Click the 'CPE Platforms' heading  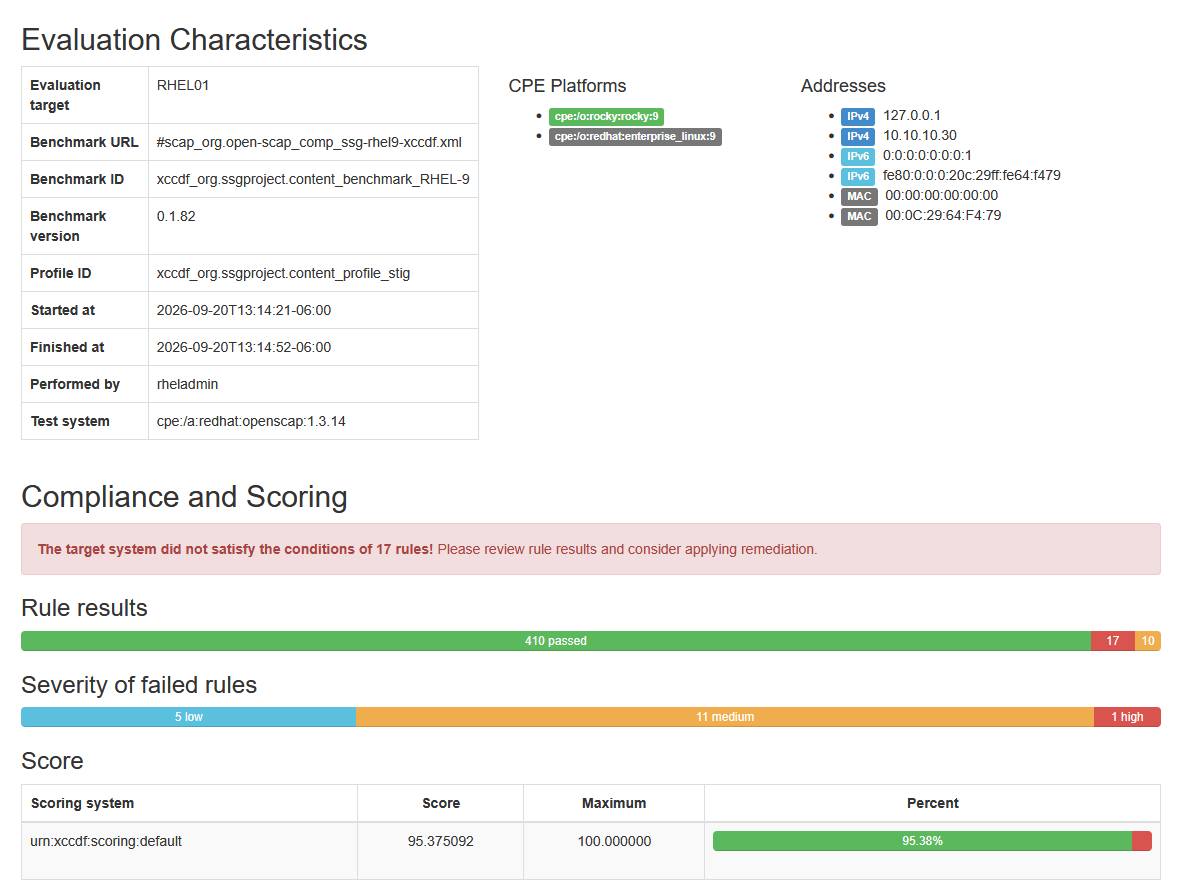point(568,86)
